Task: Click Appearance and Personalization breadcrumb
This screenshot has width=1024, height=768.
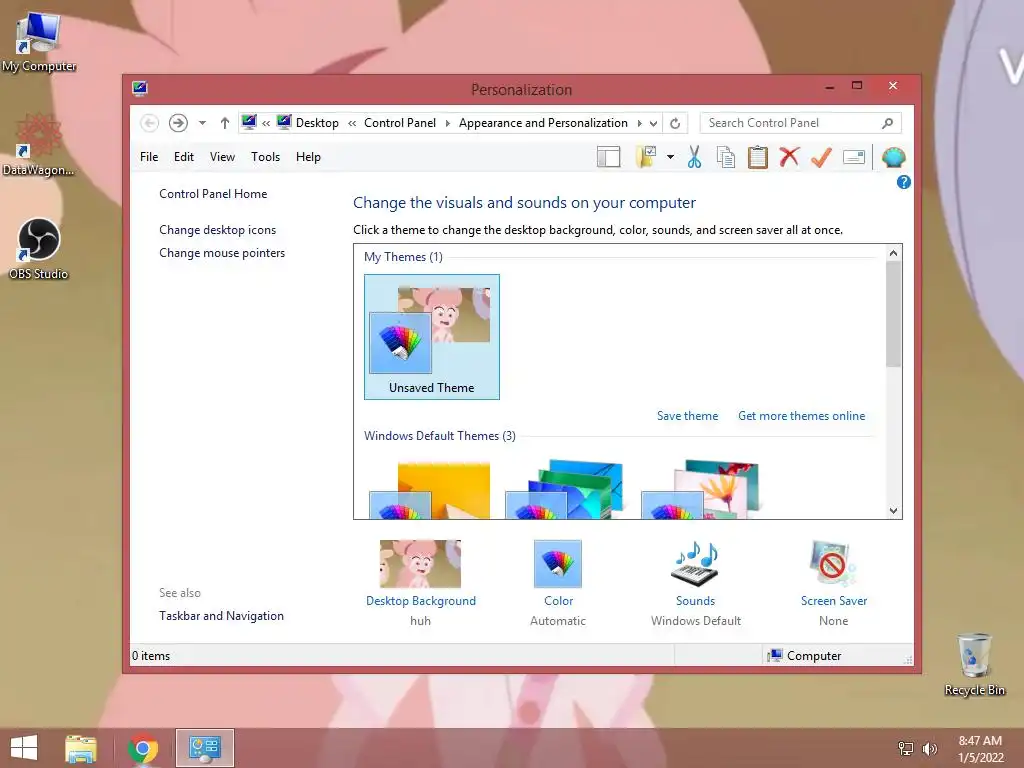Action: 543,123
